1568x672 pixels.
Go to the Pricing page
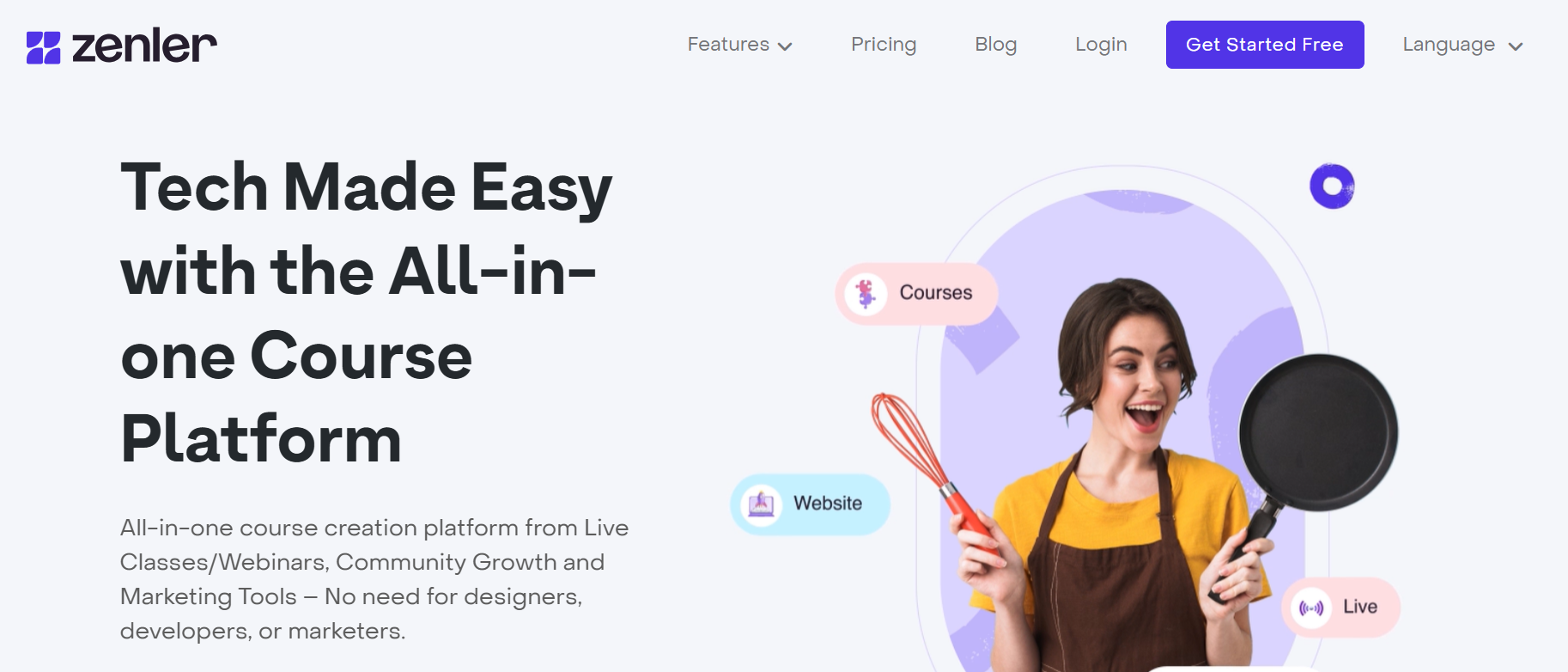tap(884, 45)
